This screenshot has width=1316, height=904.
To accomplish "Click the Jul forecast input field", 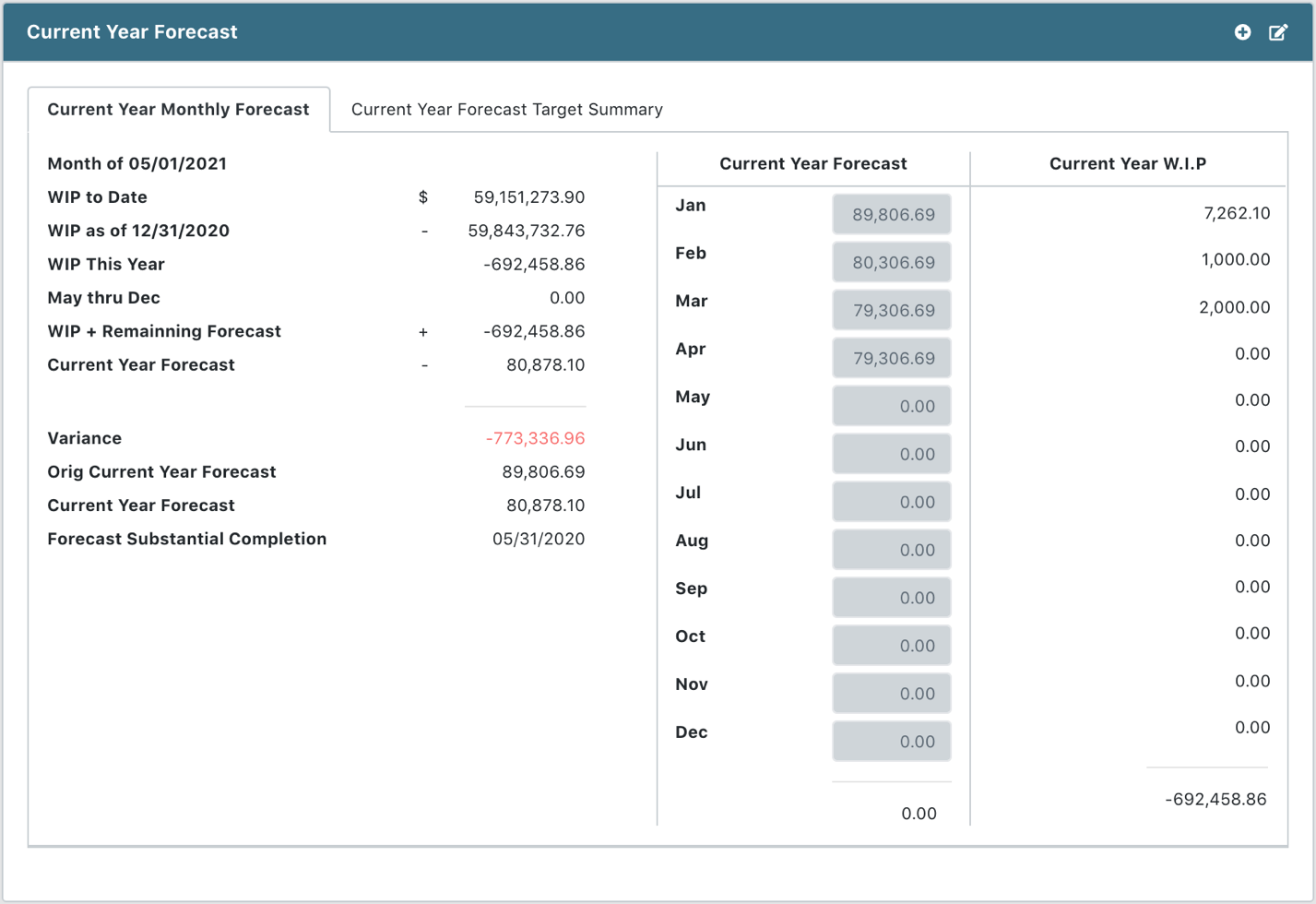I will pos(892,502).
